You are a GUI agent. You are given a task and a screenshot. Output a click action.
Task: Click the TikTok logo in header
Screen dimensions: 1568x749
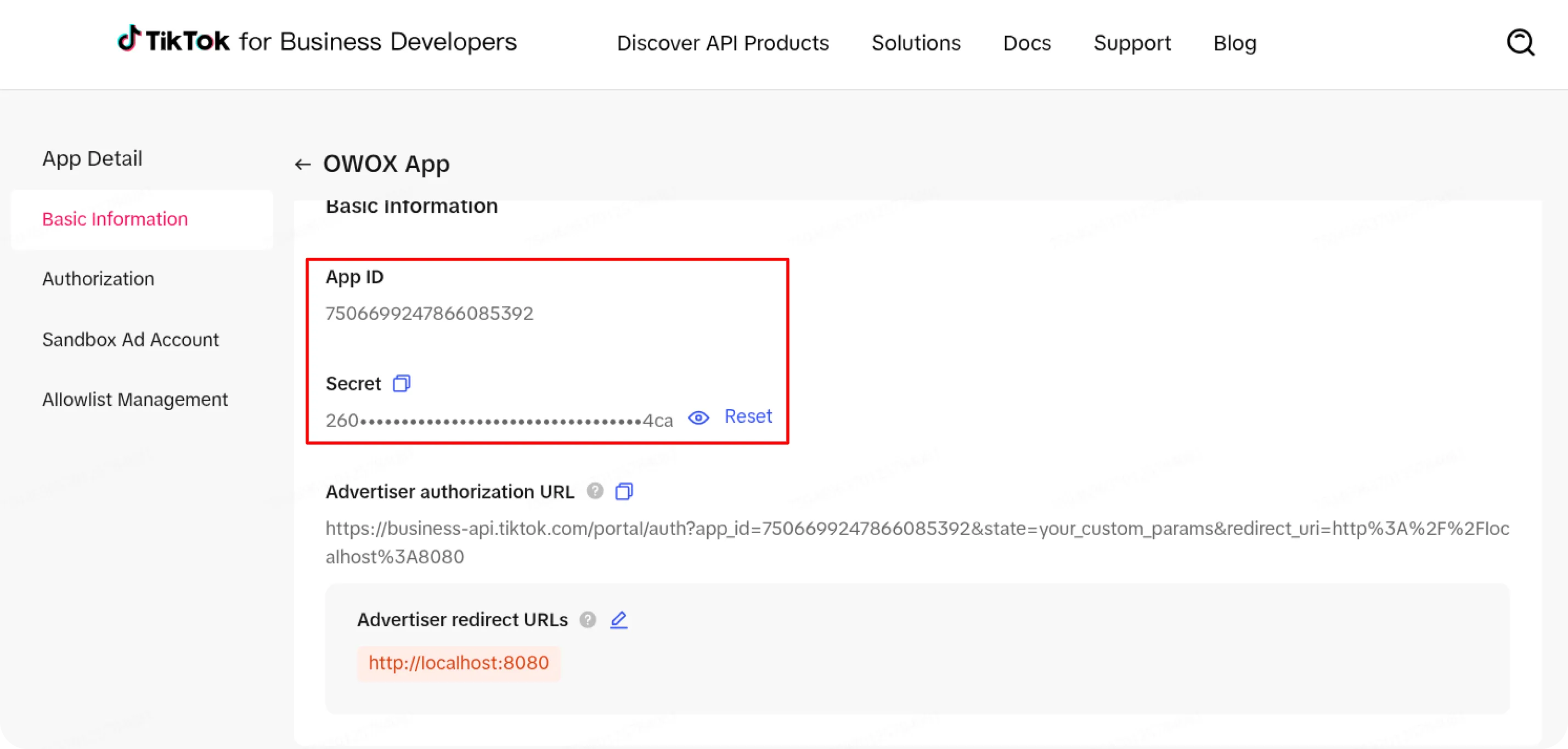[x=173, y=41]
